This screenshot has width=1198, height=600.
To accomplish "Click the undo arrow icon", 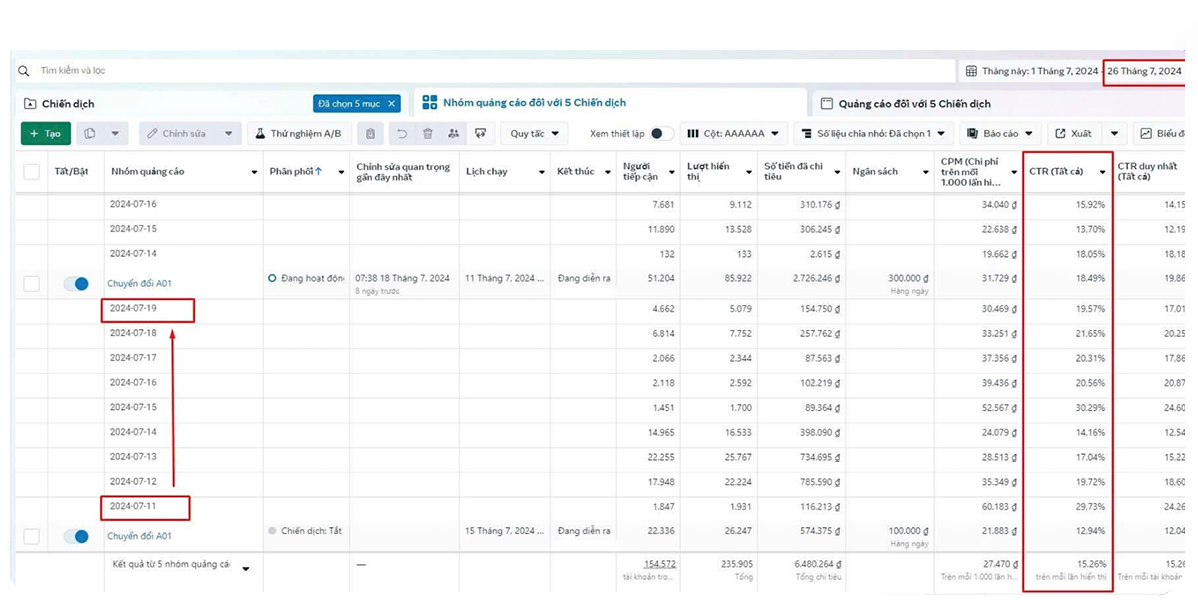I will tap(402, 133).
